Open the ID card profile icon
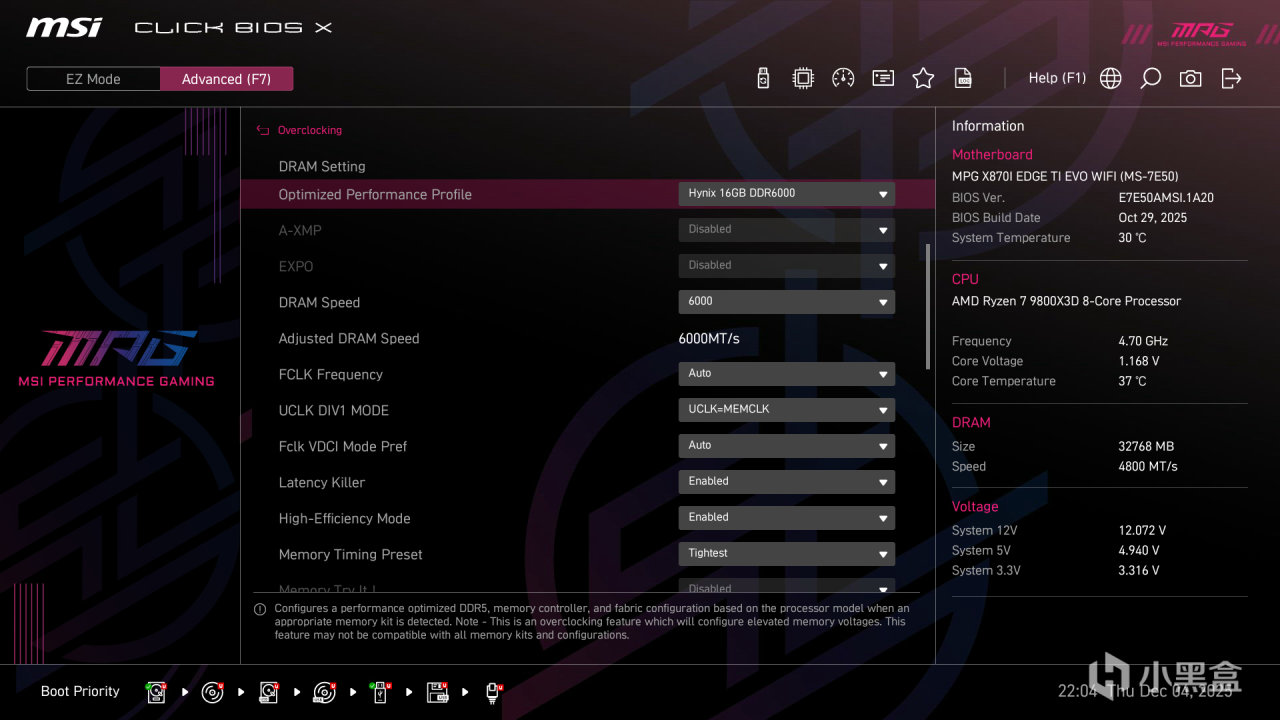This screenshot has height=720, width=1280. (883, 78)
